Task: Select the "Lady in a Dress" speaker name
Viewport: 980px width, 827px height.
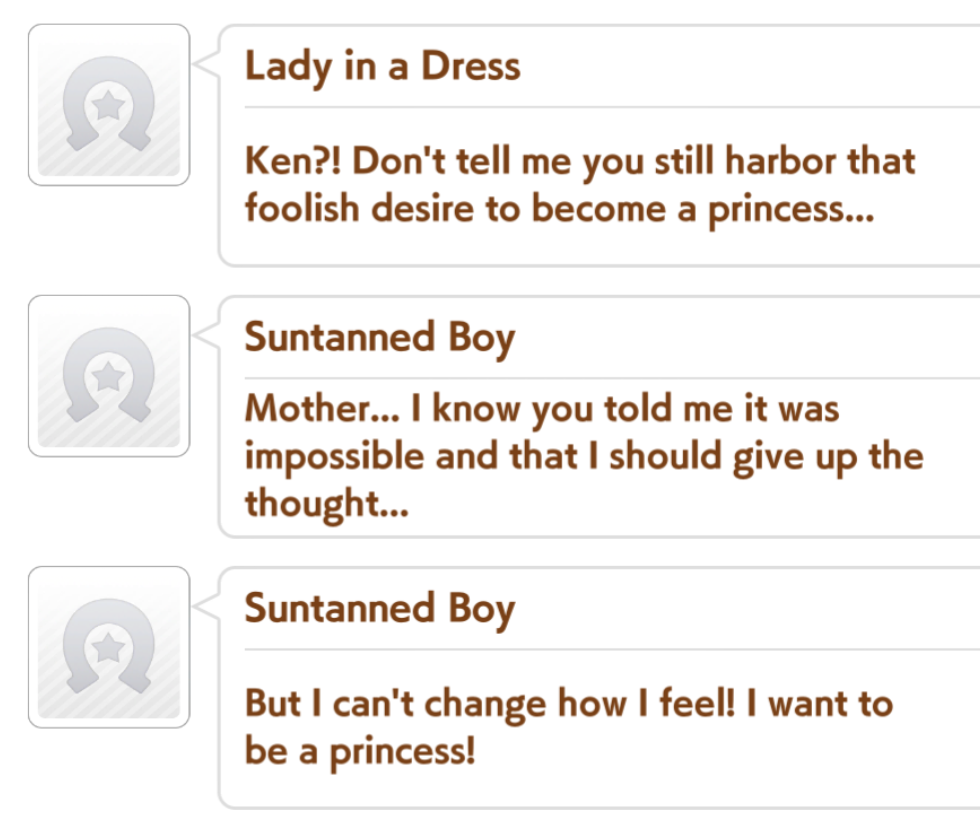Action: [x=382, y=66]
